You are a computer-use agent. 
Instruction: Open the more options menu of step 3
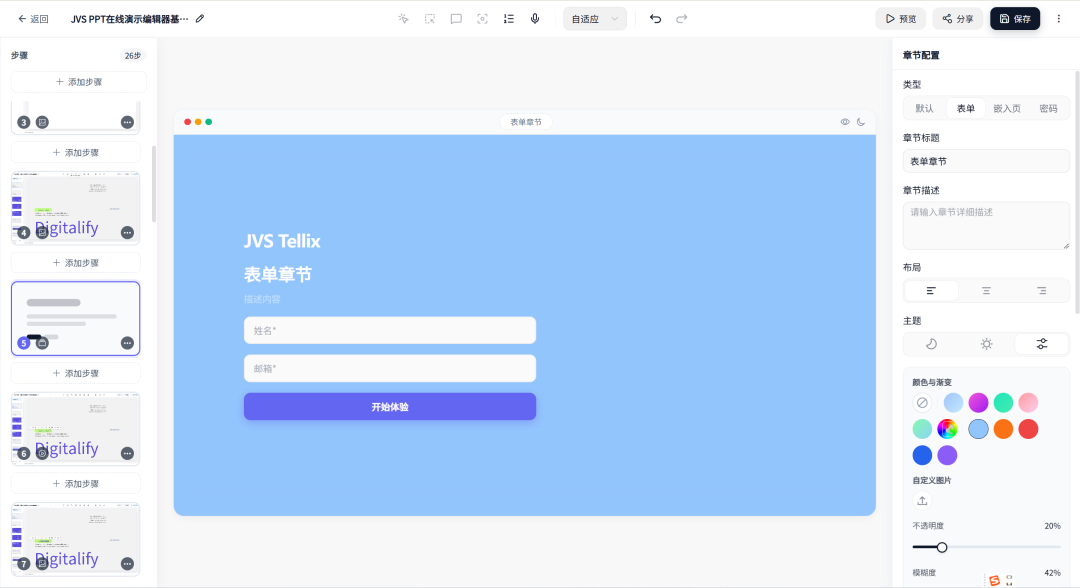(x=127, y=122)
